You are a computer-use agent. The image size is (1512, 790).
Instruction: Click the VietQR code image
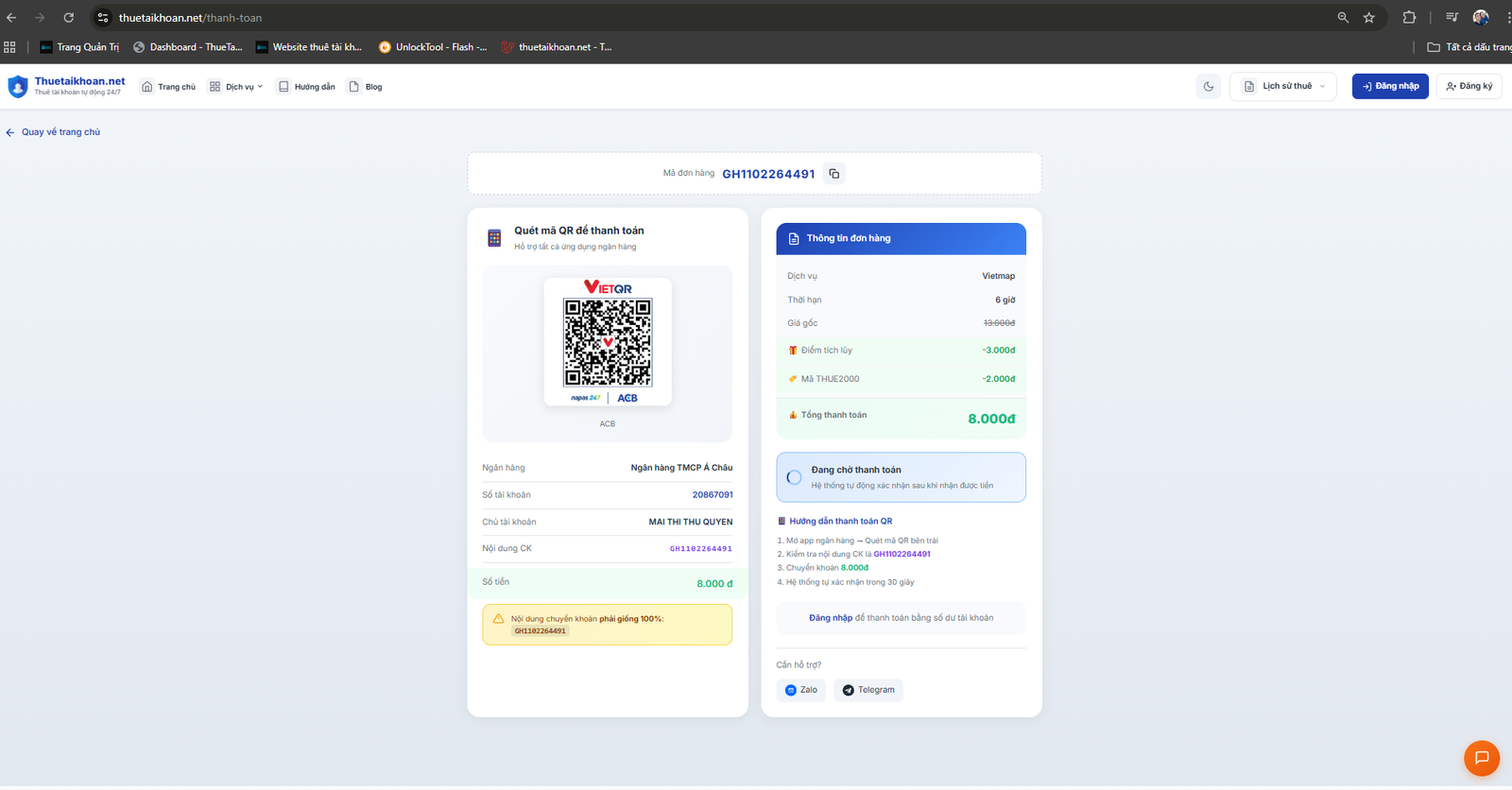tap(608, 342)
